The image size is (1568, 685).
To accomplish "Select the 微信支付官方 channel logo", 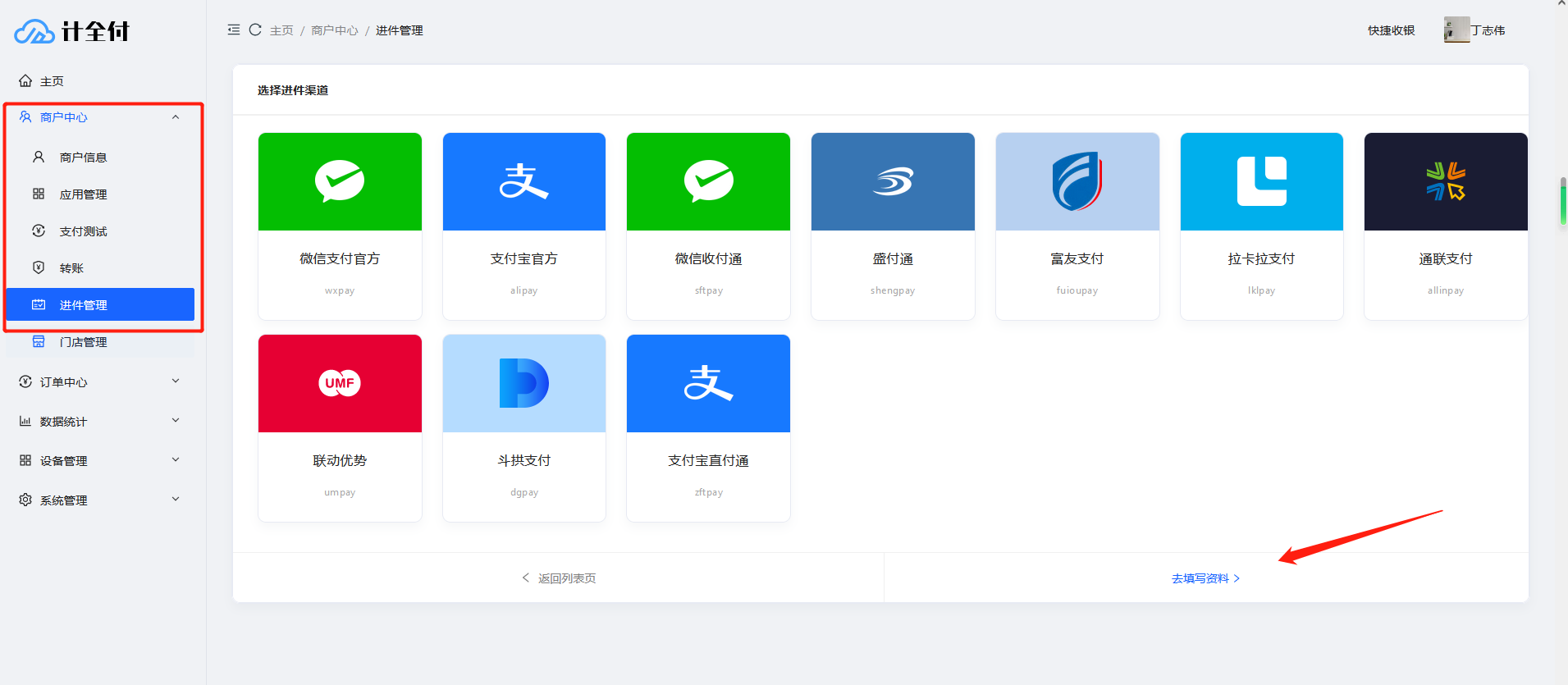I will pos(340,181).
